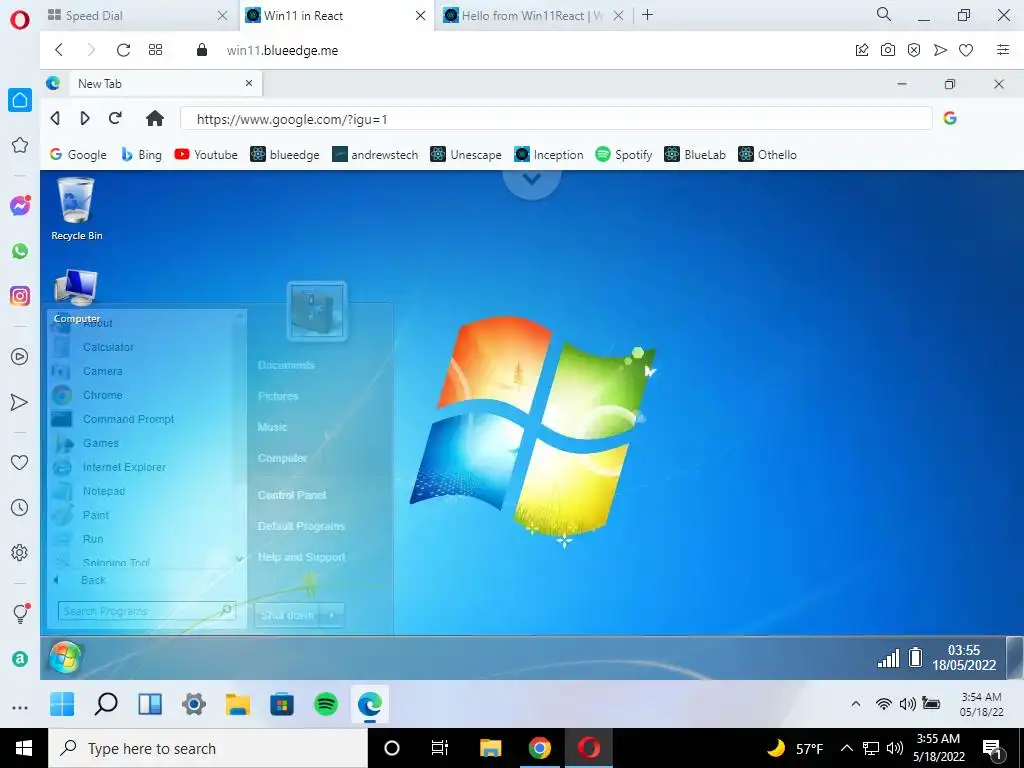This screenshot has height=768, width=1024.
Task: Refresh the emulated Edge page
Action: click(116, 118)
